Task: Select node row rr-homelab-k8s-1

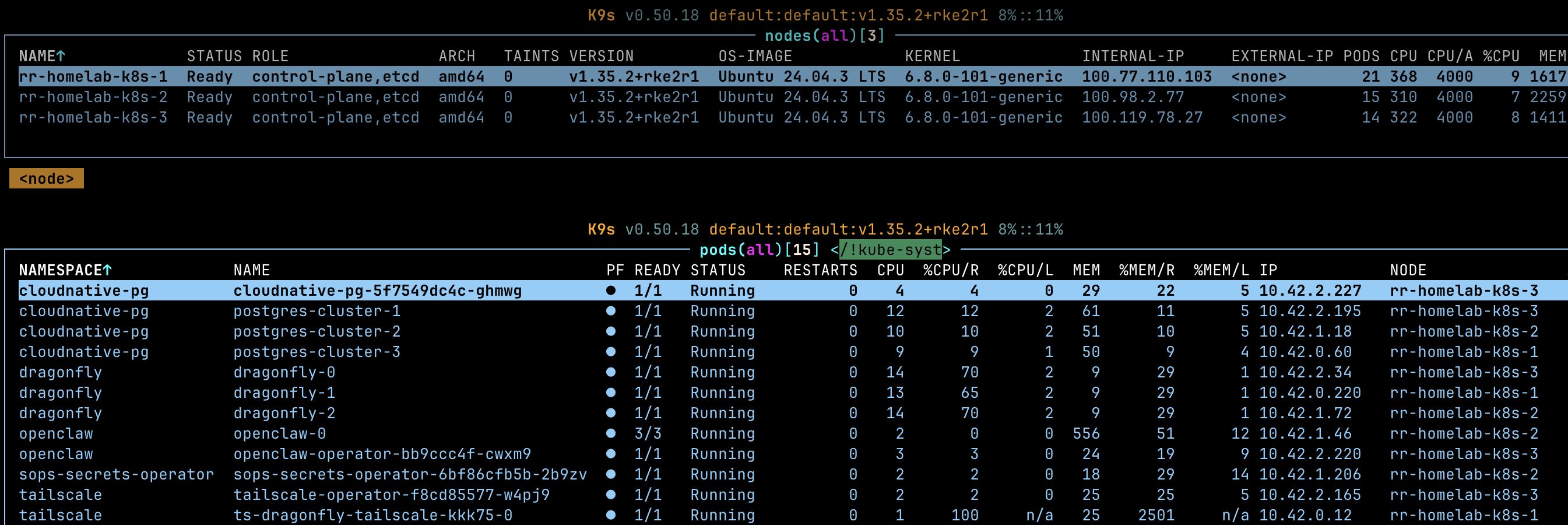Action: [x=793, y=77]
